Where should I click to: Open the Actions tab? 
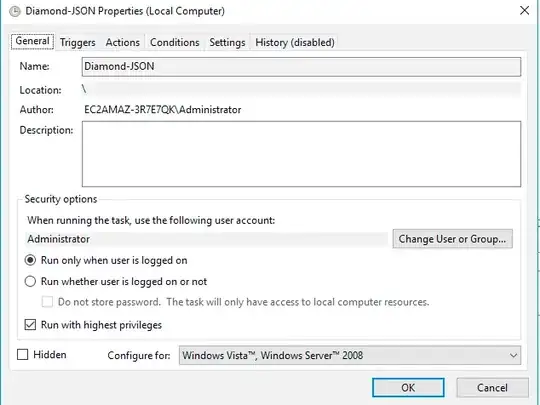point(123,42)
